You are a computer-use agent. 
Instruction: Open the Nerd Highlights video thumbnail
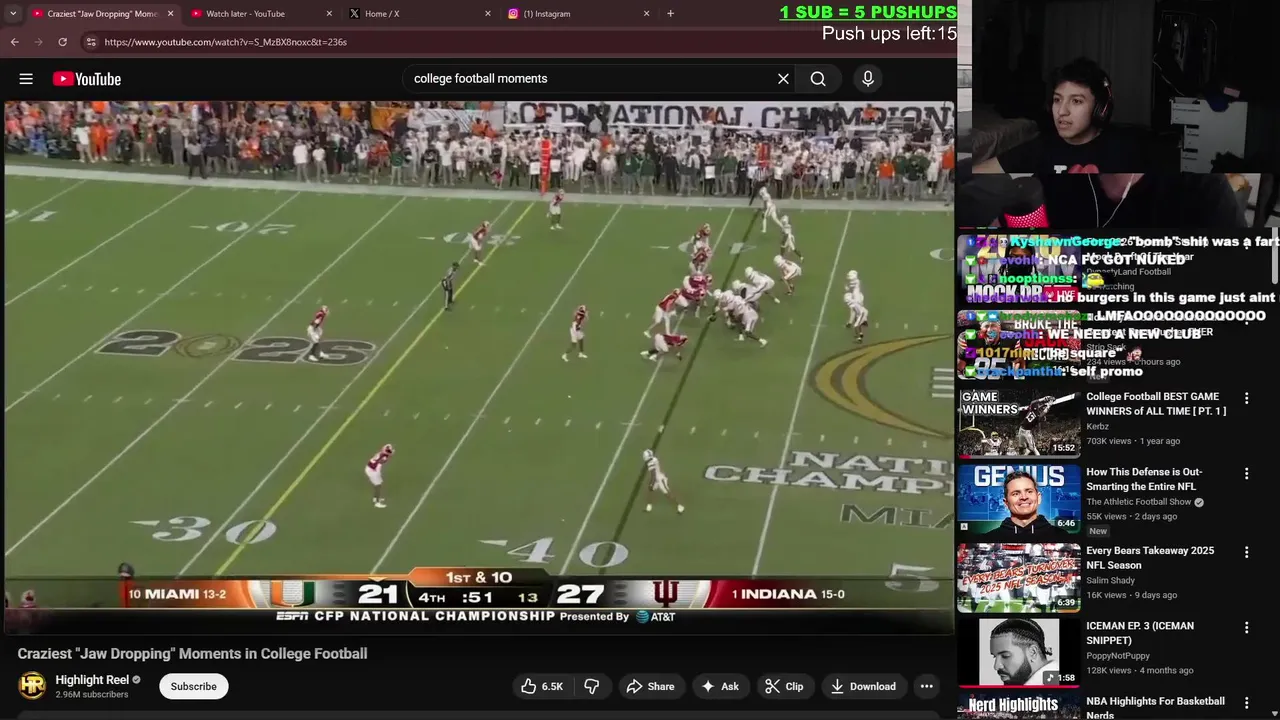coord(1019,706)
